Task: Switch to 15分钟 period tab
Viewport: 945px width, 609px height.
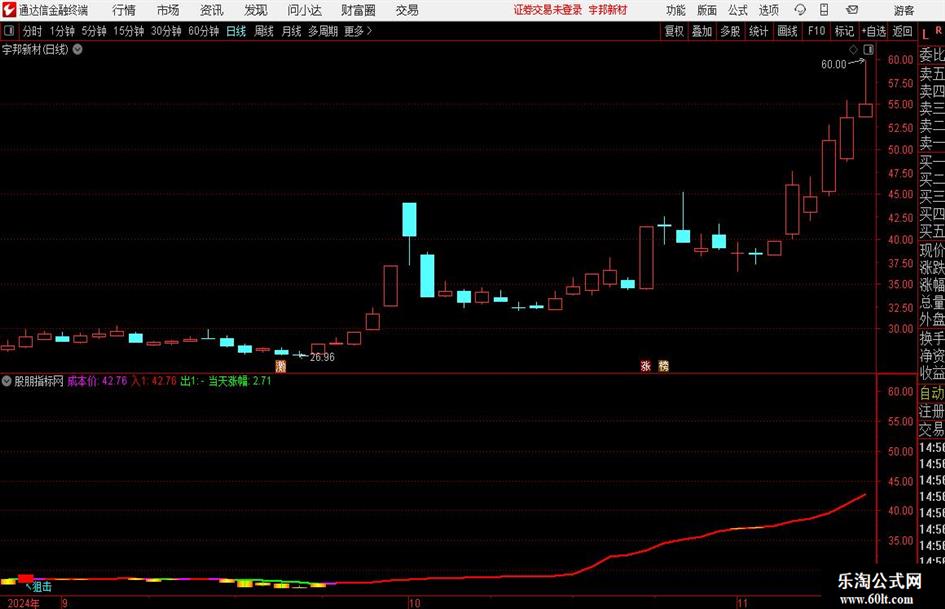Action: pos(129,31)
